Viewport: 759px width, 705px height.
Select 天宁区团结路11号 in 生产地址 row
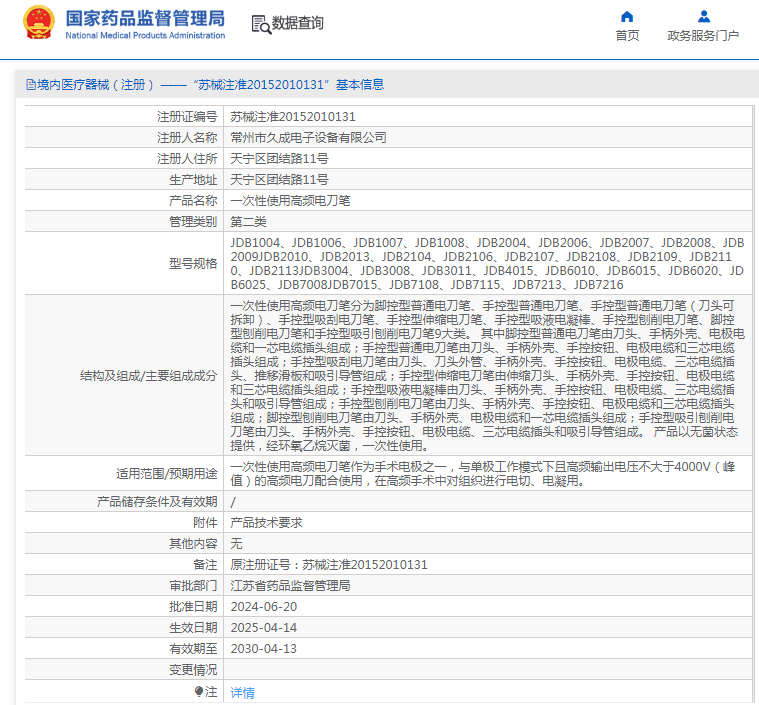tap(279, 180)
